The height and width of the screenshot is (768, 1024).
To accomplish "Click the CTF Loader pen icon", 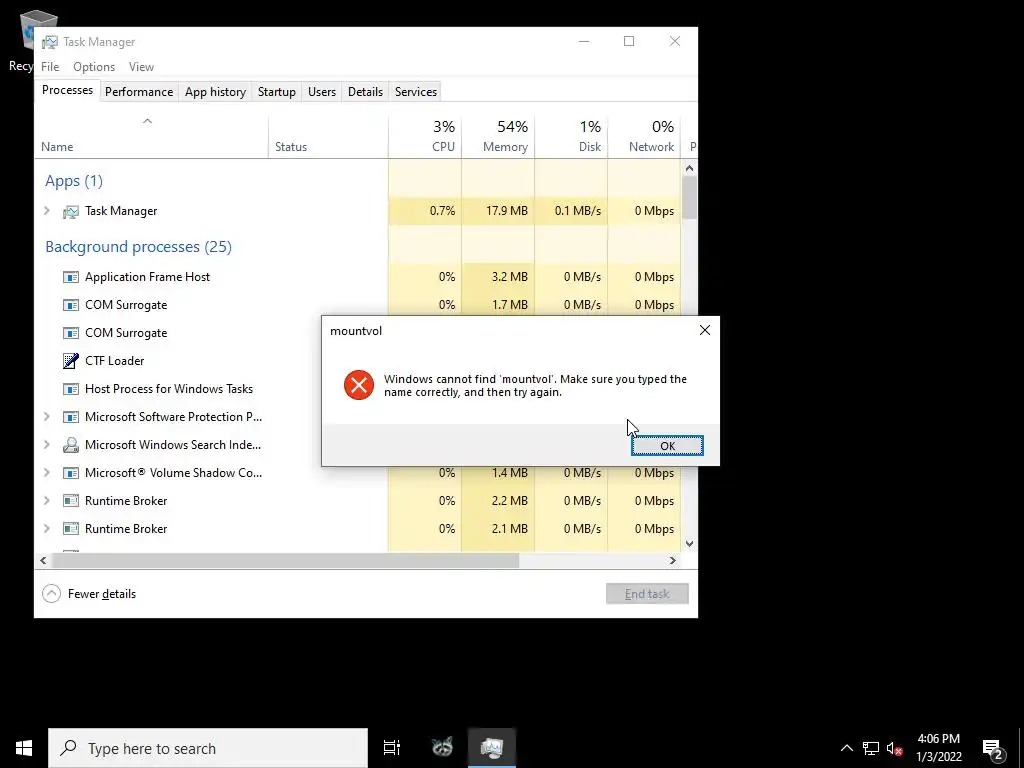I will tap(71, 360).
